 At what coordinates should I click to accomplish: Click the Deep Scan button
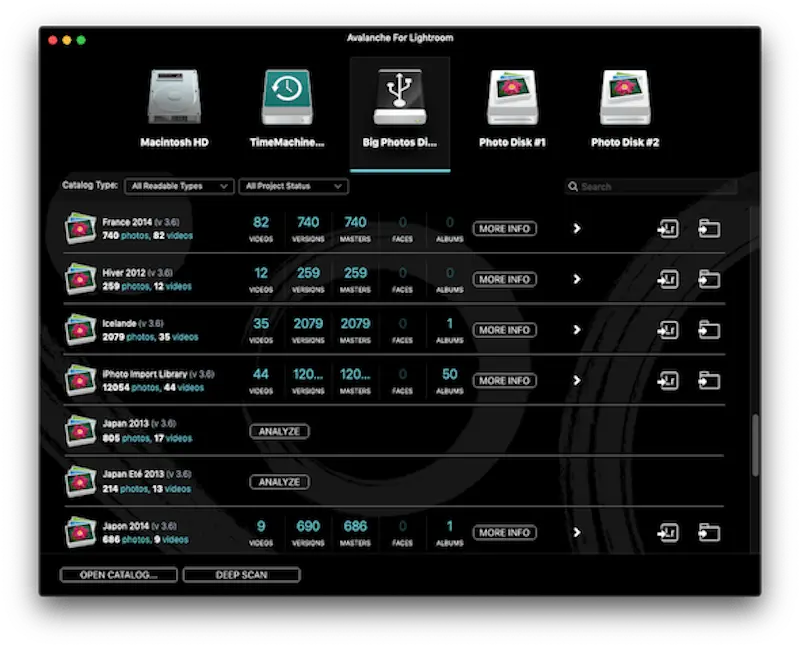click(241, 575)
